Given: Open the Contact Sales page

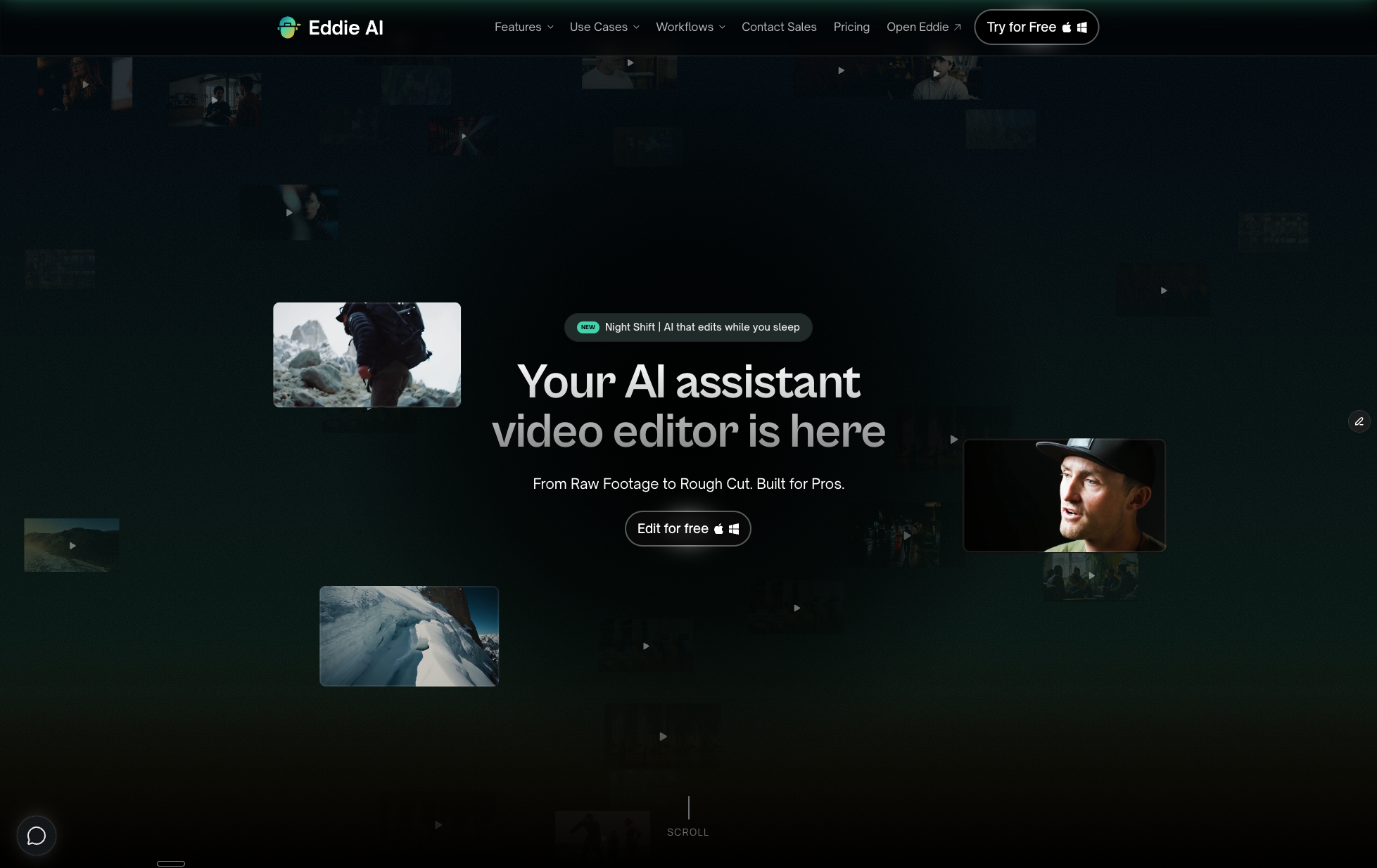Looking at the screenshot, I should pos(779,27).
